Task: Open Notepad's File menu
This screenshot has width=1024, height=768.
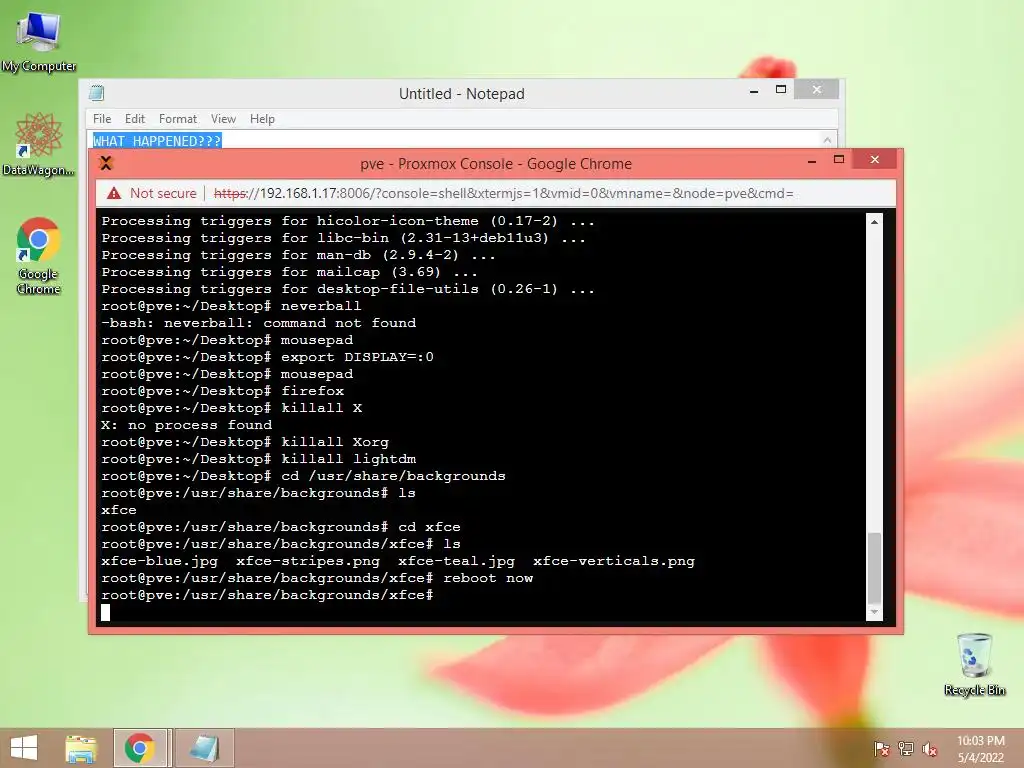Action: click(102, 119)
